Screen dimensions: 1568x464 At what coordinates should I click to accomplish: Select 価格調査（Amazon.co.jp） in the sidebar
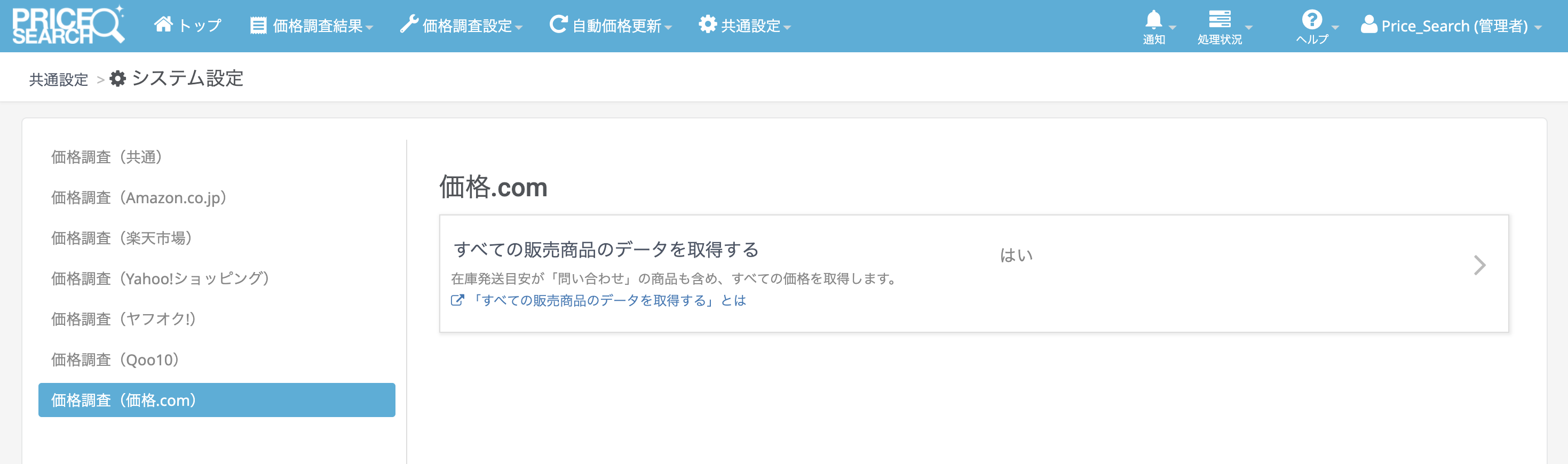click(139, 198)
